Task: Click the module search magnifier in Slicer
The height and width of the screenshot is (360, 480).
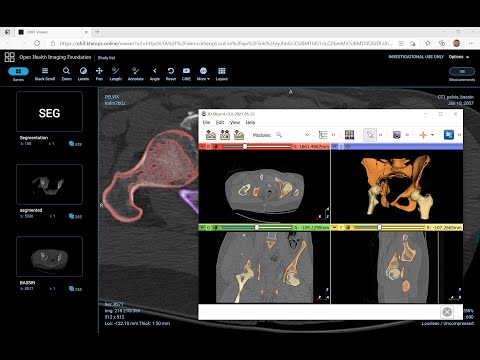Action: (x=279, y=135)
